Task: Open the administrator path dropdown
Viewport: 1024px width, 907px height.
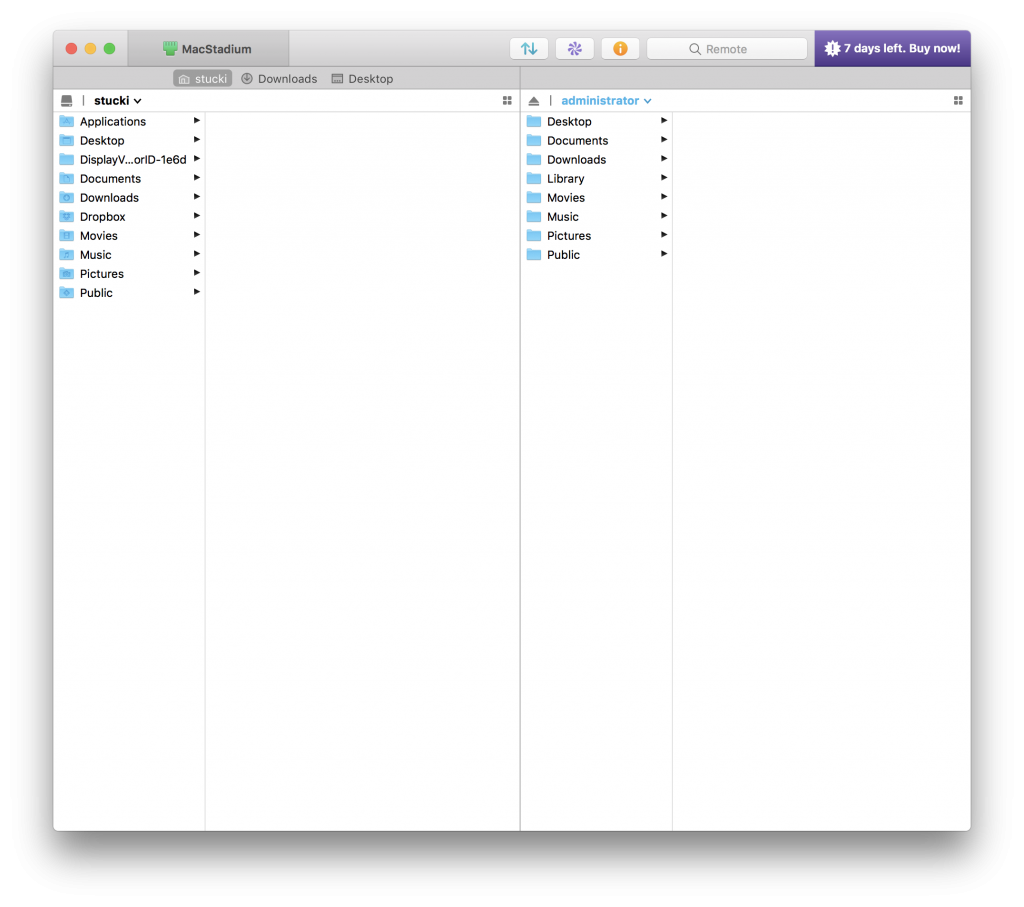Action: (x=606, y=101)
